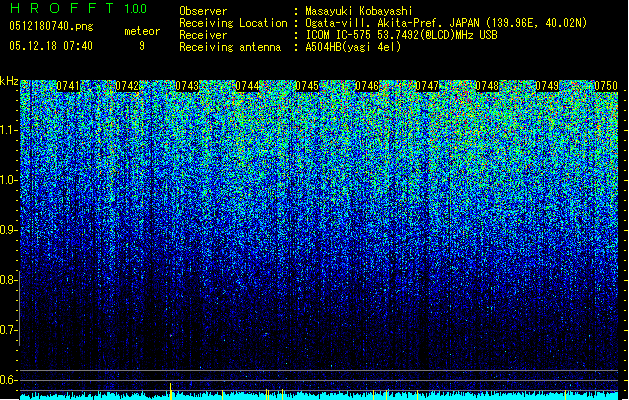Click the Observer label
Image resolution: width=629 pixels, height=400 pixels.
pos(203,11)
